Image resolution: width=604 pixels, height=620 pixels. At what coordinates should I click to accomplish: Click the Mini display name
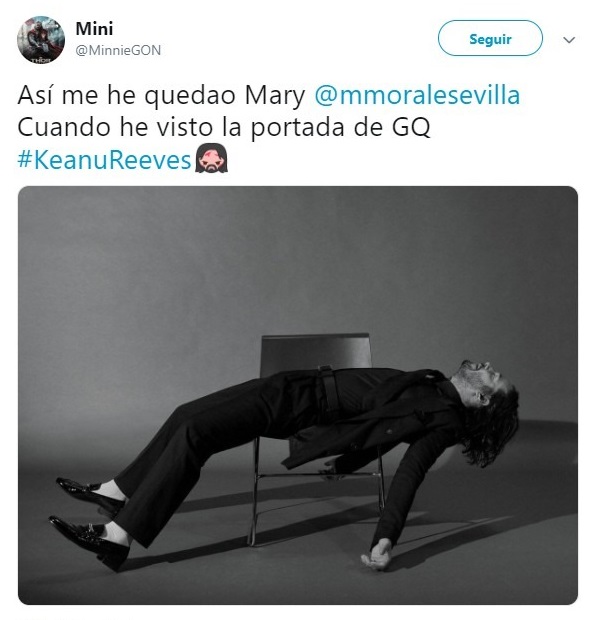coord(94,28)
